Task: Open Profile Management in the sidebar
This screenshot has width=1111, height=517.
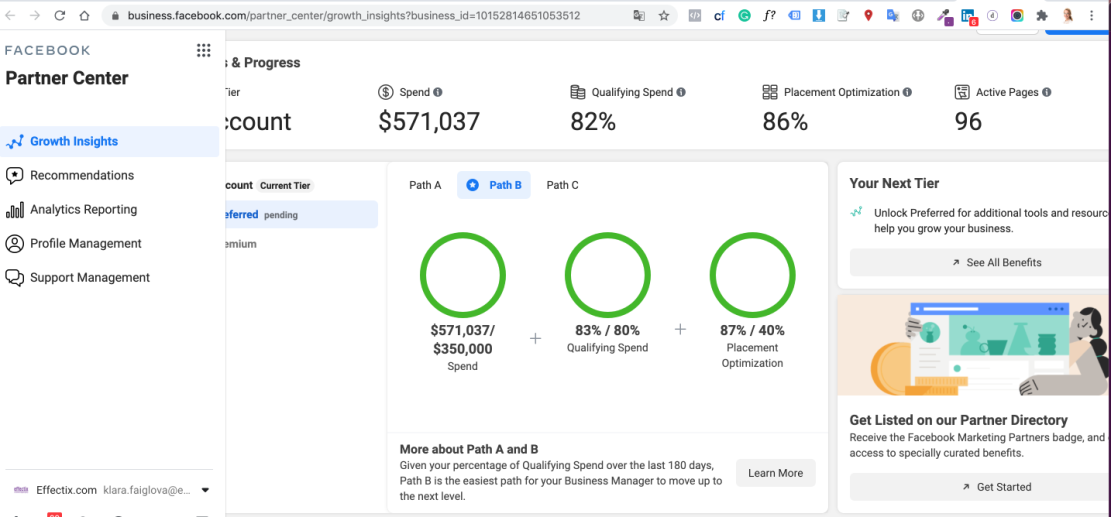Action: pyautogui.click(x=110, y=244)
